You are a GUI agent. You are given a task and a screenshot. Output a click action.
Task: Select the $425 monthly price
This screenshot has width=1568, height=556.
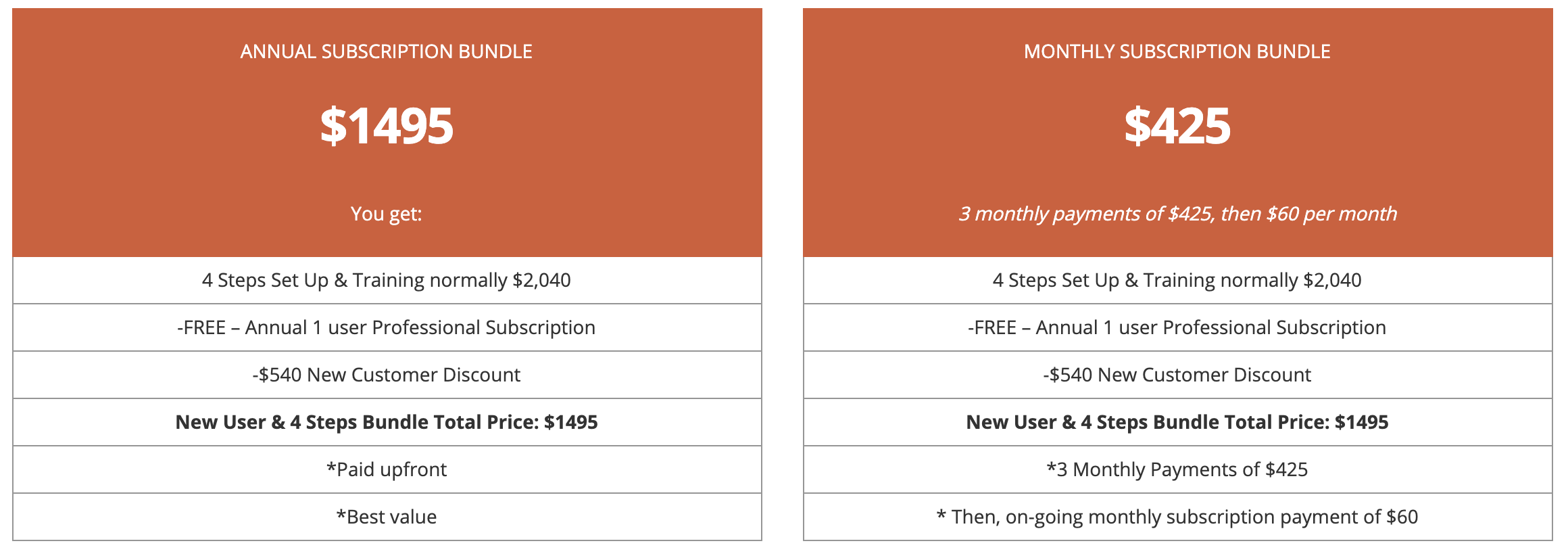coord(1177,126)
